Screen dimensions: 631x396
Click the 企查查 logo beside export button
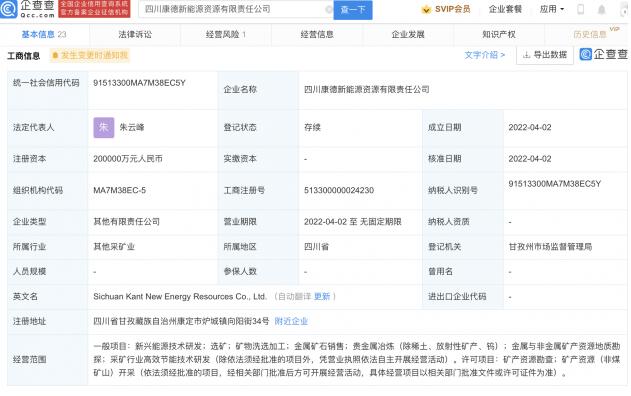604,54
